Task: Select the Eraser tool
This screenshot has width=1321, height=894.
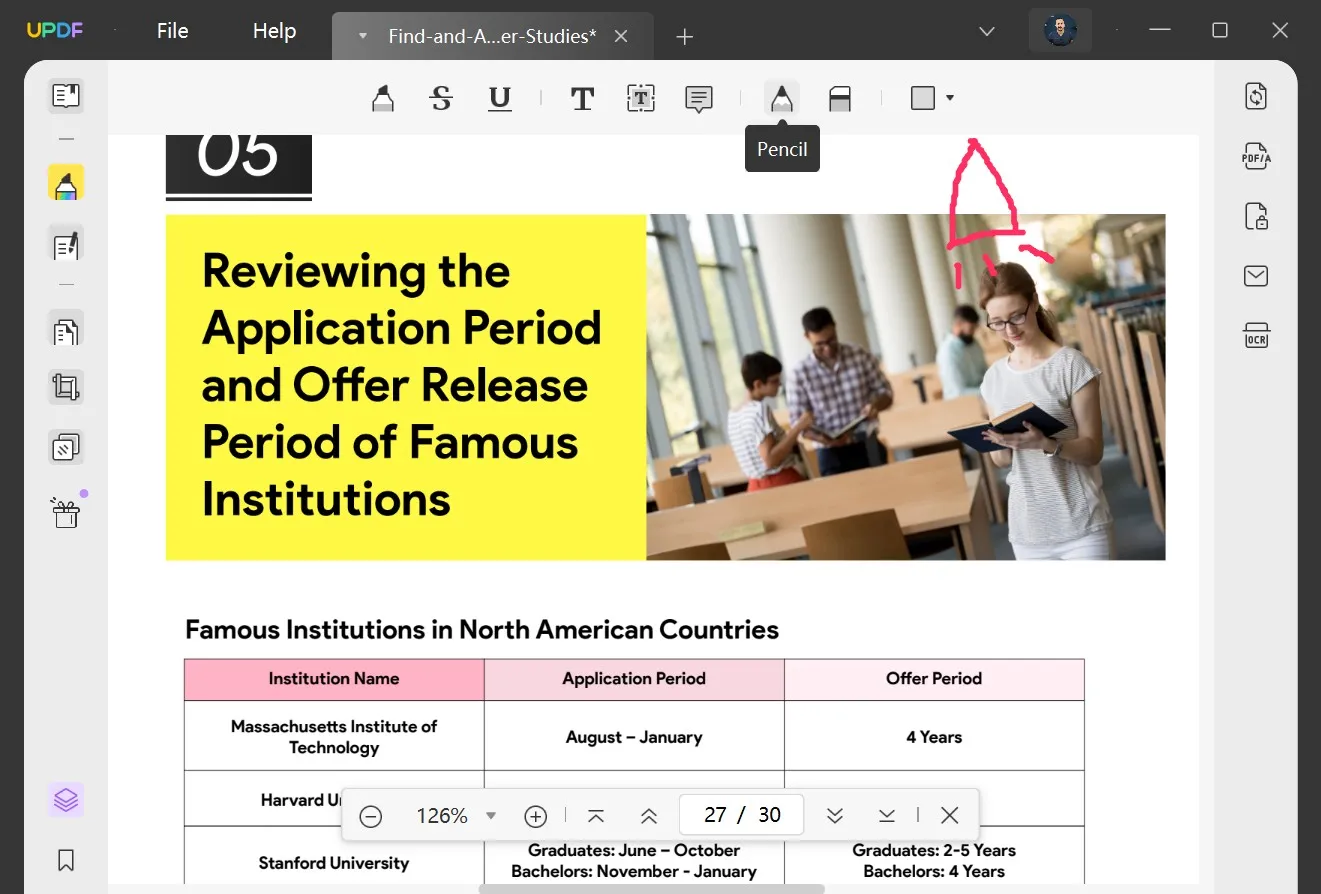Action: click(x=839, y=97)
